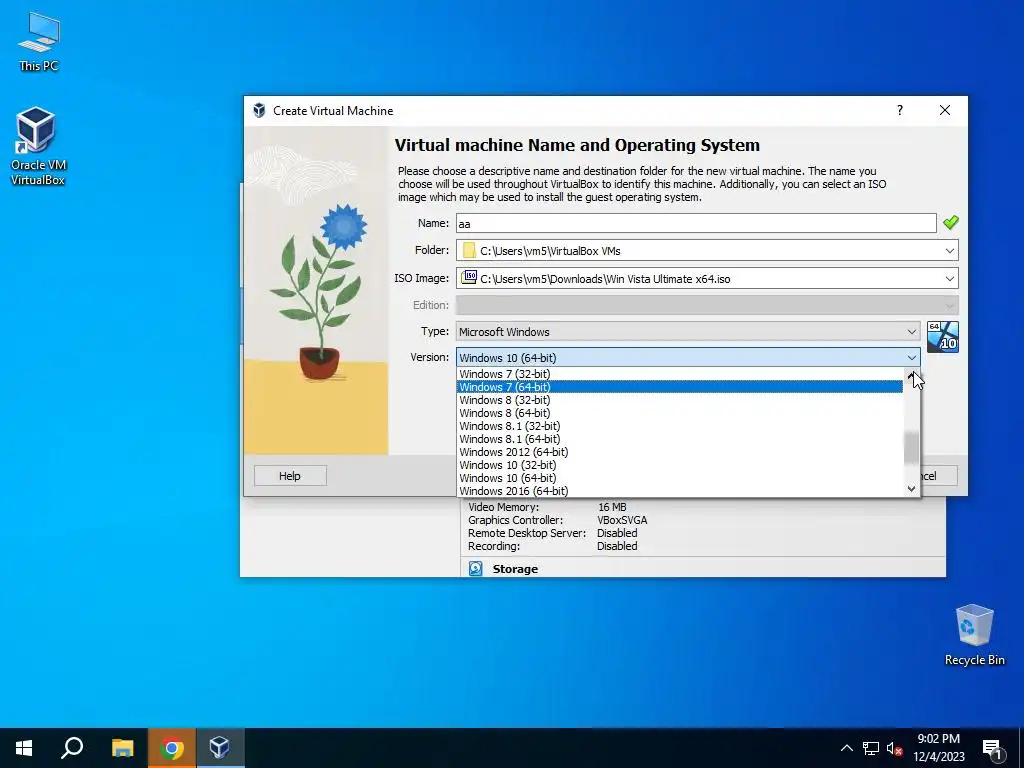Pick Windows 8.1 (32-bit) in the list
The height and width of the screenshot is (768, 1024).
pos(679,426)
